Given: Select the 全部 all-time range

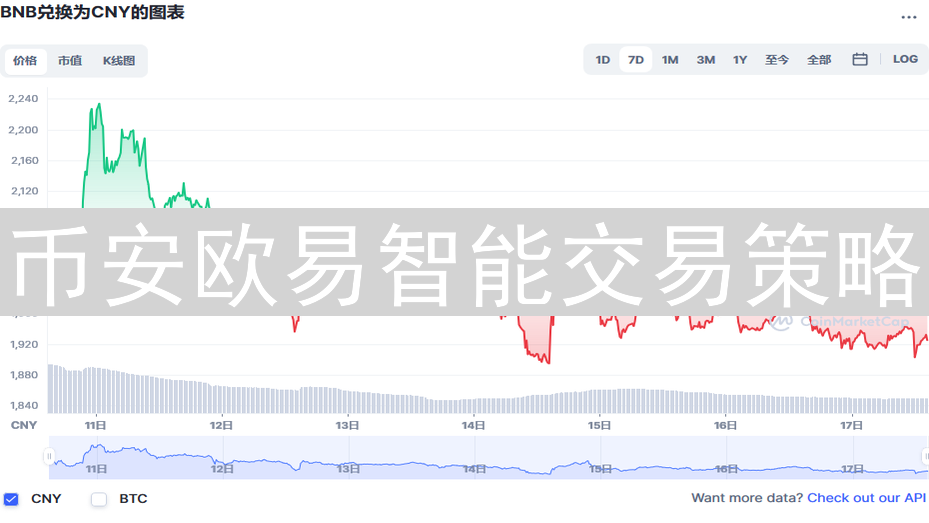Looking at the screenshot, I should 819,60.
